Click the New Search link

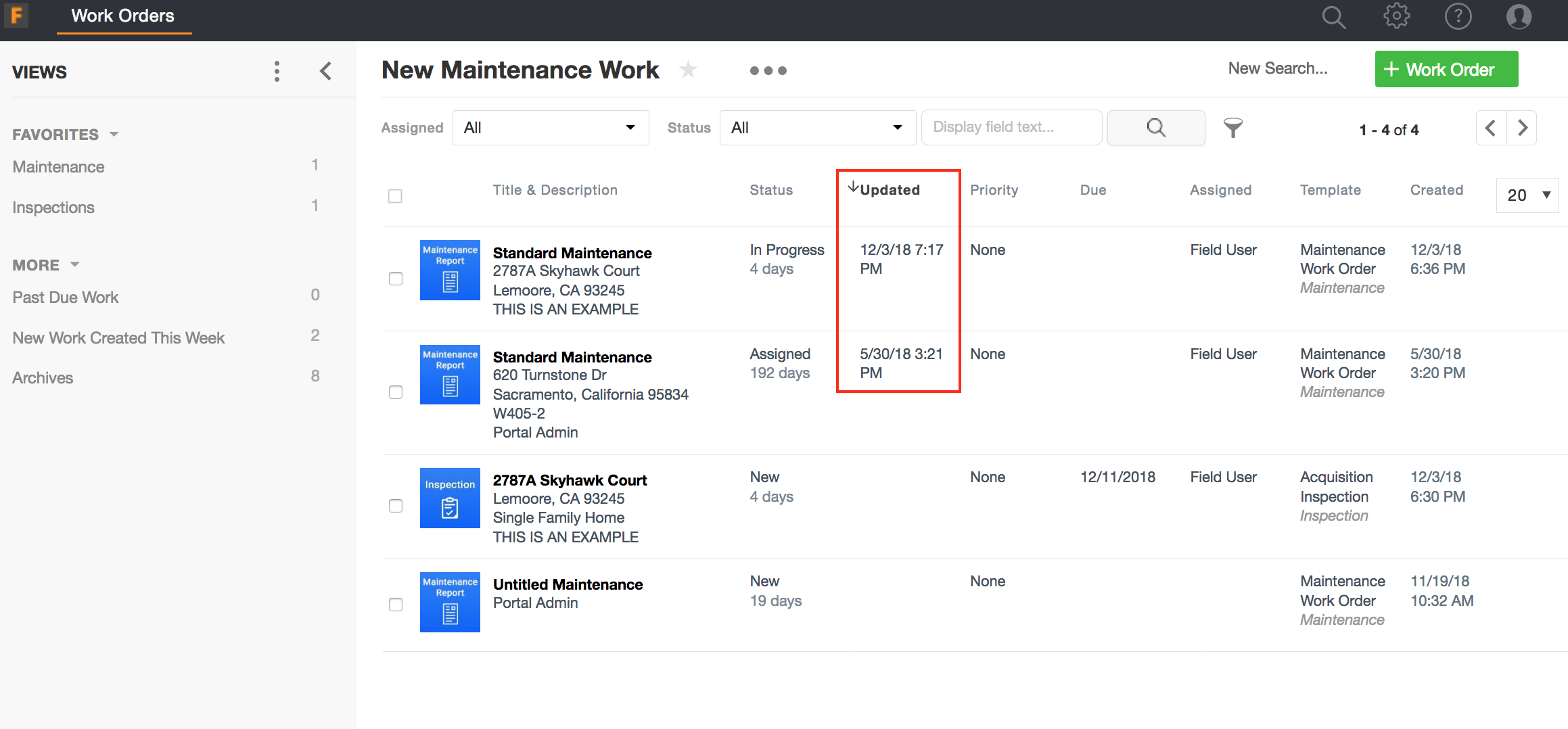(x=1277, y=69)
